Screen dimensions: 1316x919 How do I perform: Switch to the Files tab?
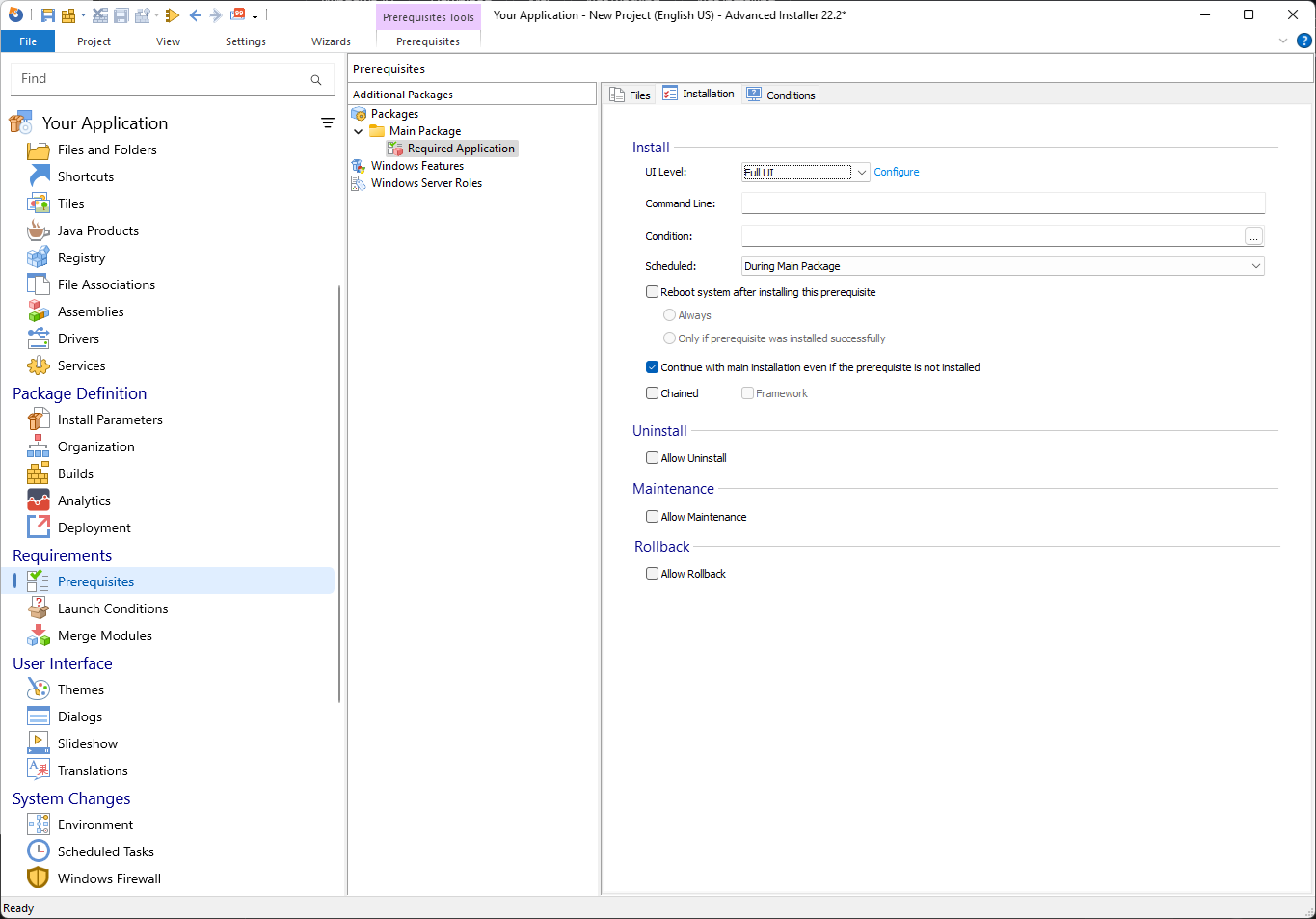click(631, 95)
